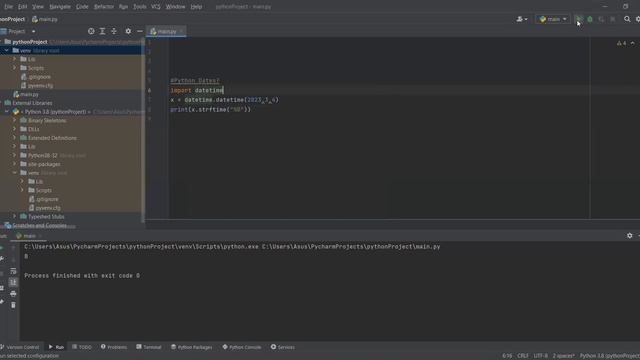Screen dimensions: 640x360
Task: Go down the stack trace in the Run panel
Action: pyautogui.click(x=13, y=259)
